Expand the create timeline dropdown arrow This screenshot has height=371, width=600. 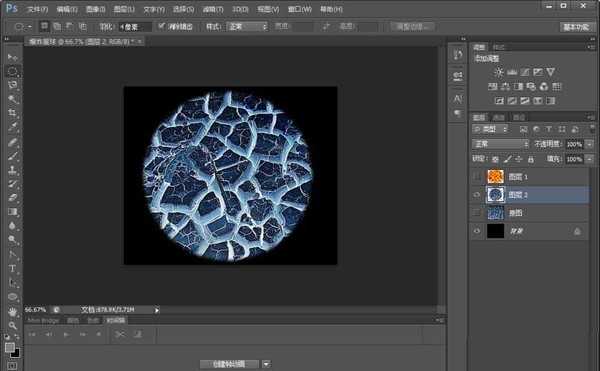tap(267, 364)
